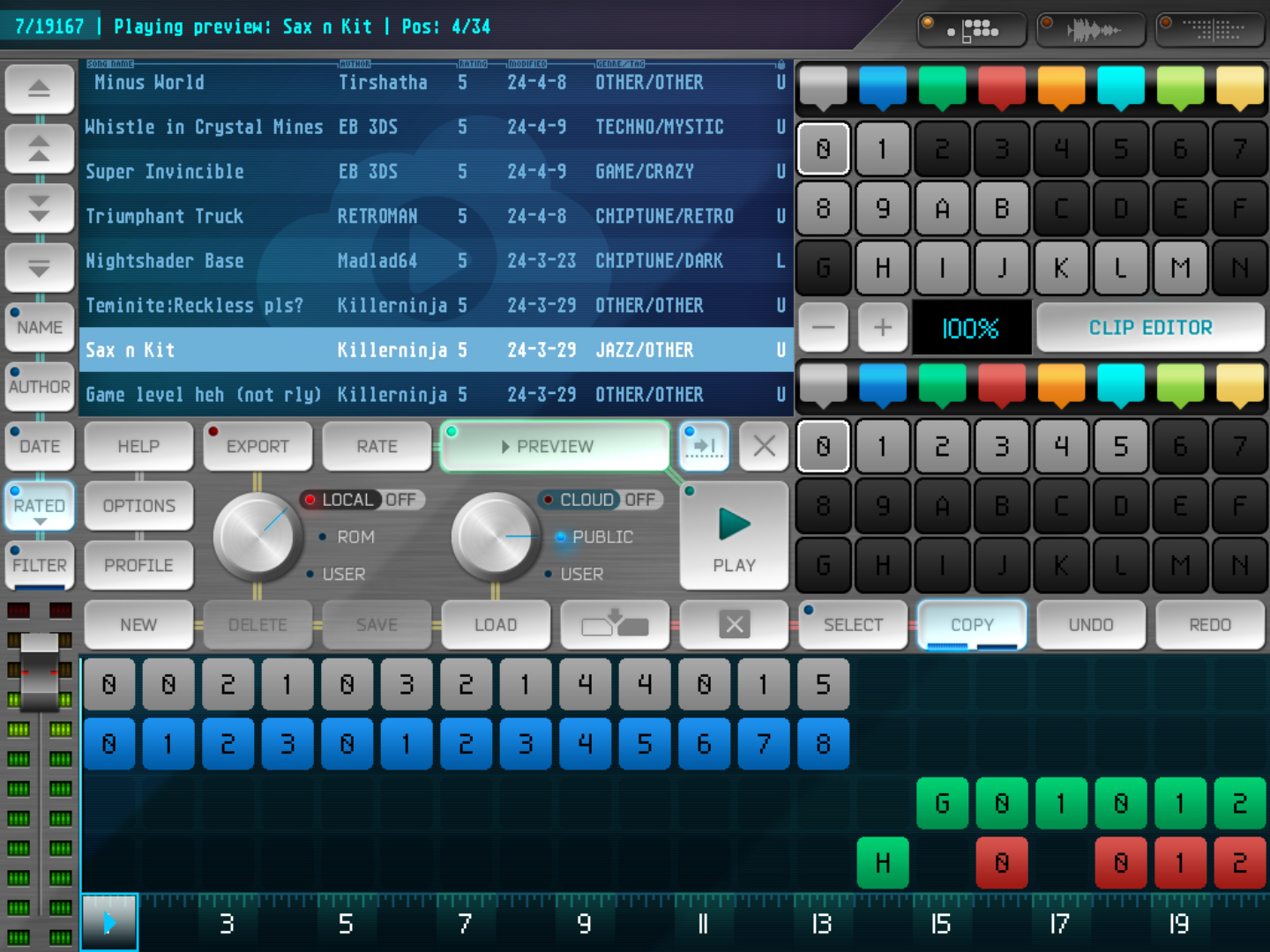This screenshot has width=1270, height=952.
Task: Open the waveform view icon at top right
Action: click(x=1092, y=31)
